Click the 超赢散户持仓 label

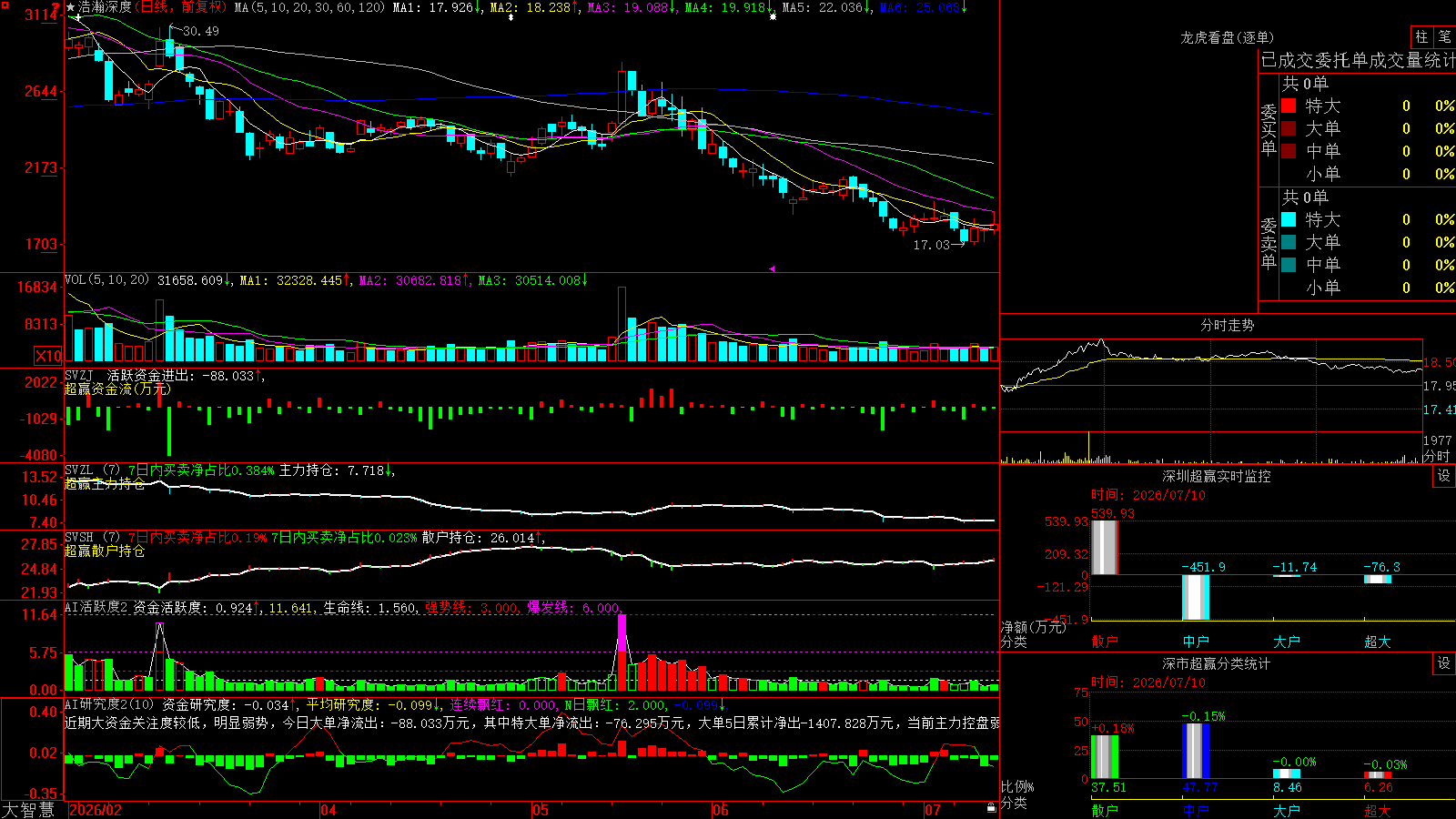click(105, 551)
